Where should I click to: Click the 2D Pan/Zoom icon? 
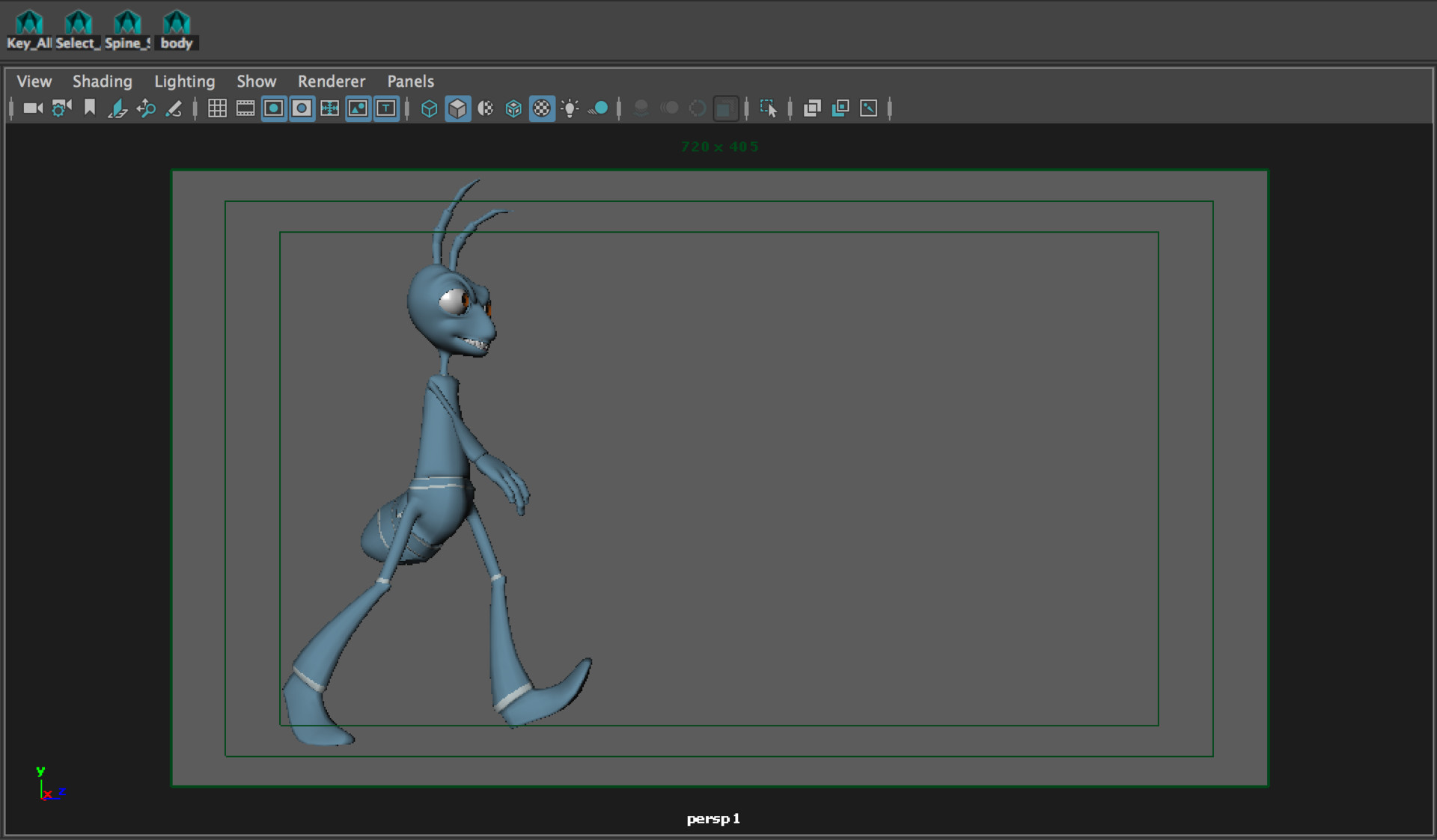tap(146, 108)
